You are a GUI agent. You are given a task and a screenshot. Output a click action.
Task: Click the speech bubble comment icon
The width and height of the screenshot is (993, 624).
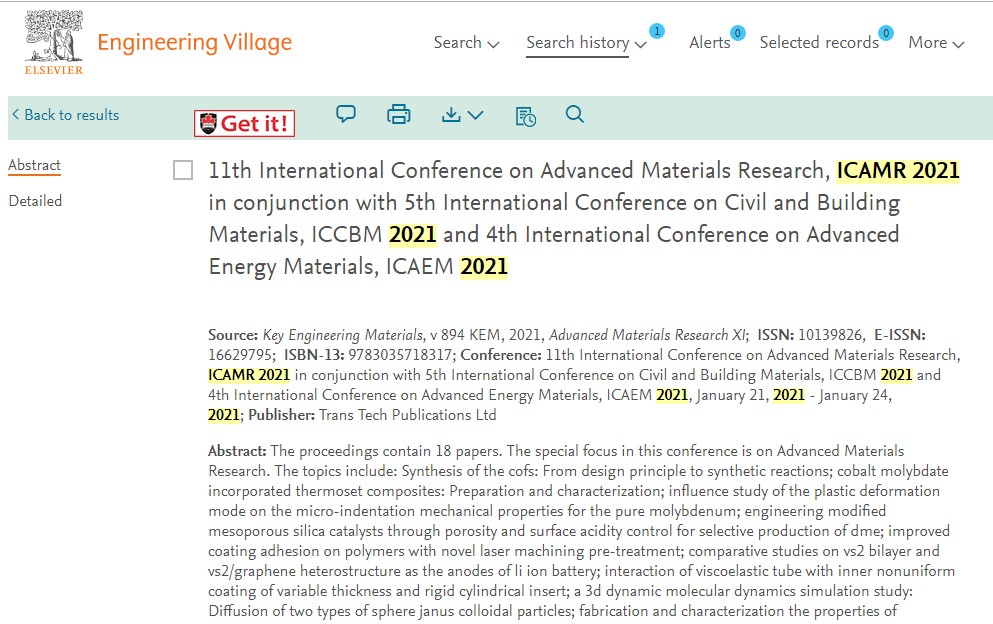point(346,115)
